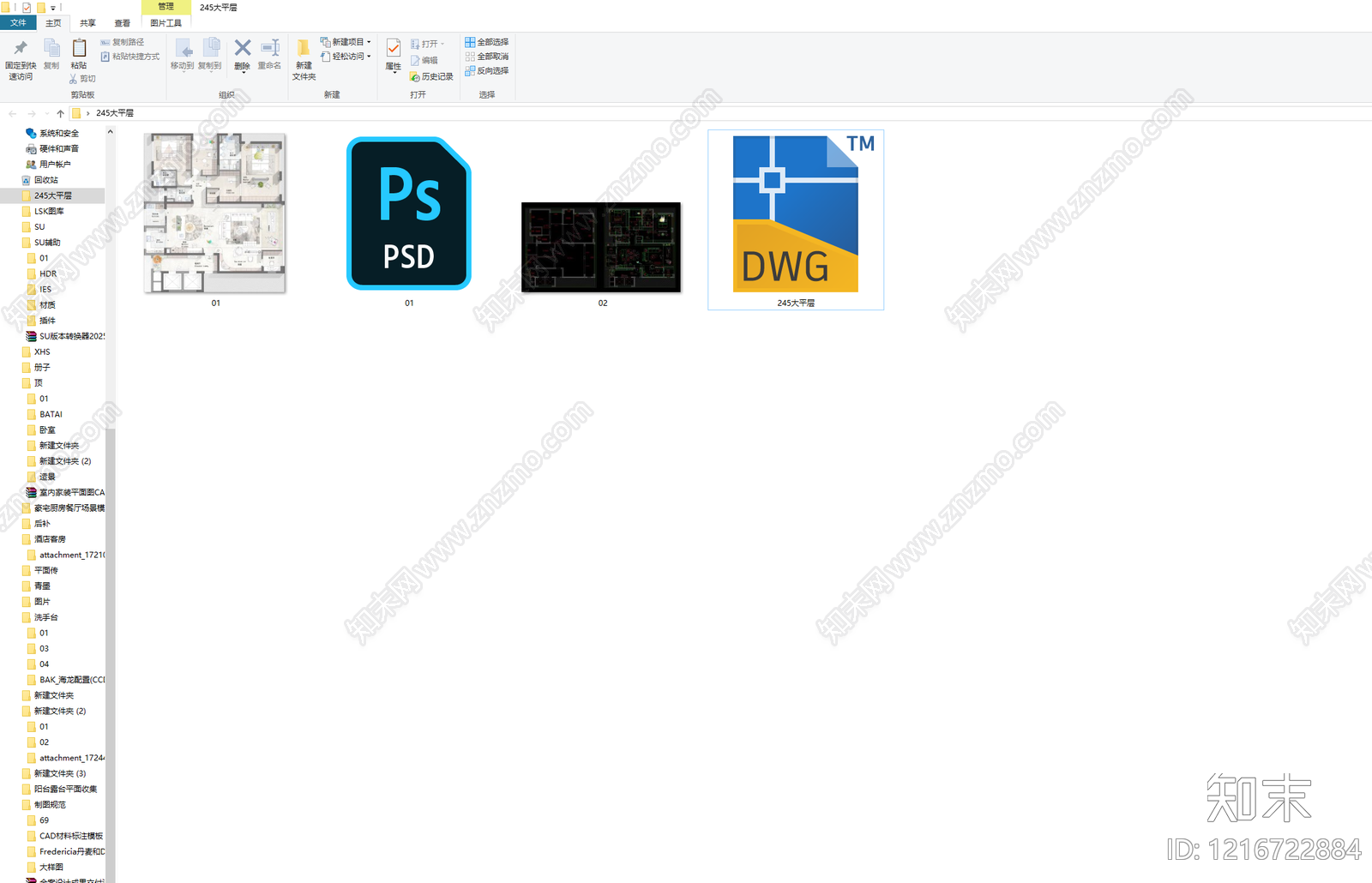Open the HDR folder in the navigation tree
Image resolution: width=1372 pixels, height=883 pixels.
pyautogui.click(x=48, y=273)
